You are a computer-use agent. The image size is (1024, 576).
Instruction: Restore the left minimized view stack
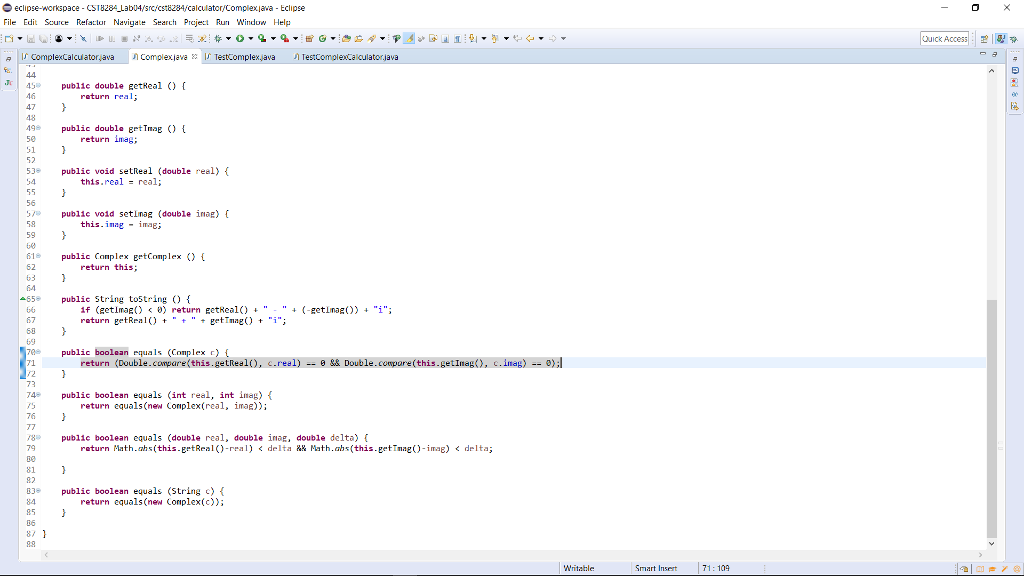(x=8, y=58)
